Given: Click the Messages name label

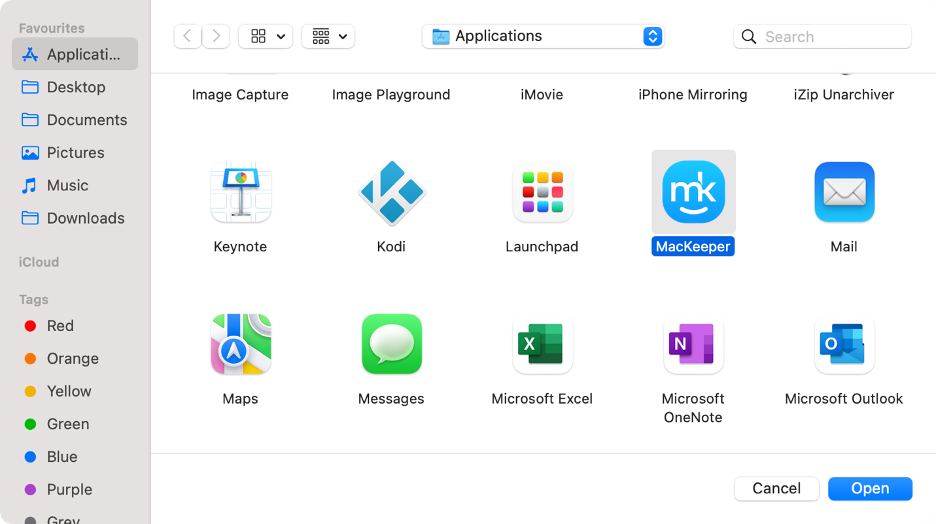Looking at the screenshot, I should click(x=391, y=399).
